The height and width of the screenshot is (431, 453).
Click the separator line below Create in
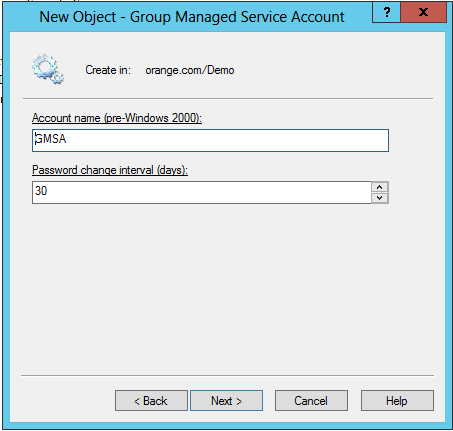click(228, 99)
